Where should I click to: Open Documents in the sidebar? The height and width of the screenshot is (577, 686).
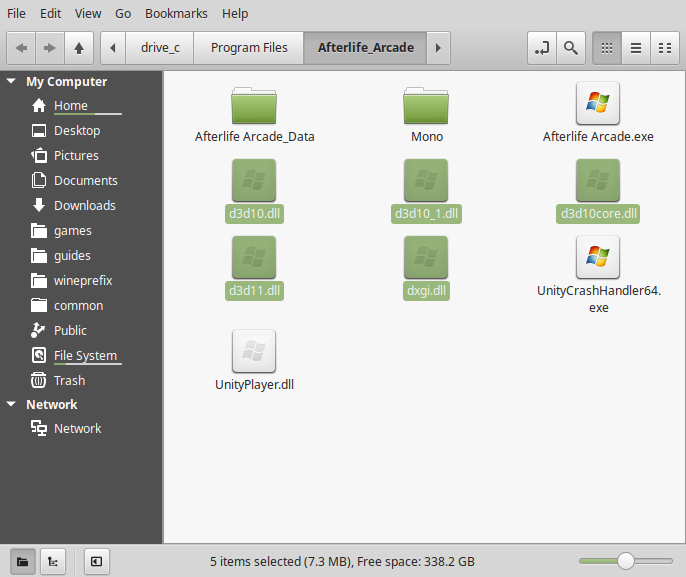[81, 180]
